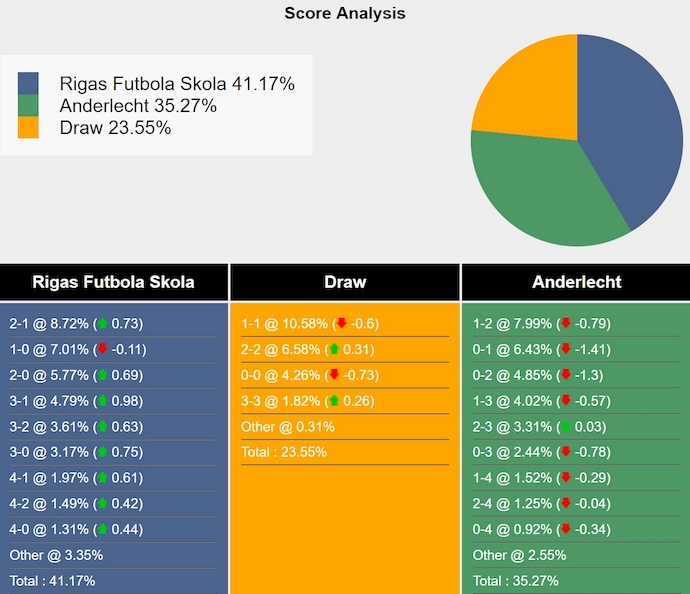Screen dimensions: 690x594
Task: Click the red down arrow beside 1-2 score
Action: (x=565, y=323)
